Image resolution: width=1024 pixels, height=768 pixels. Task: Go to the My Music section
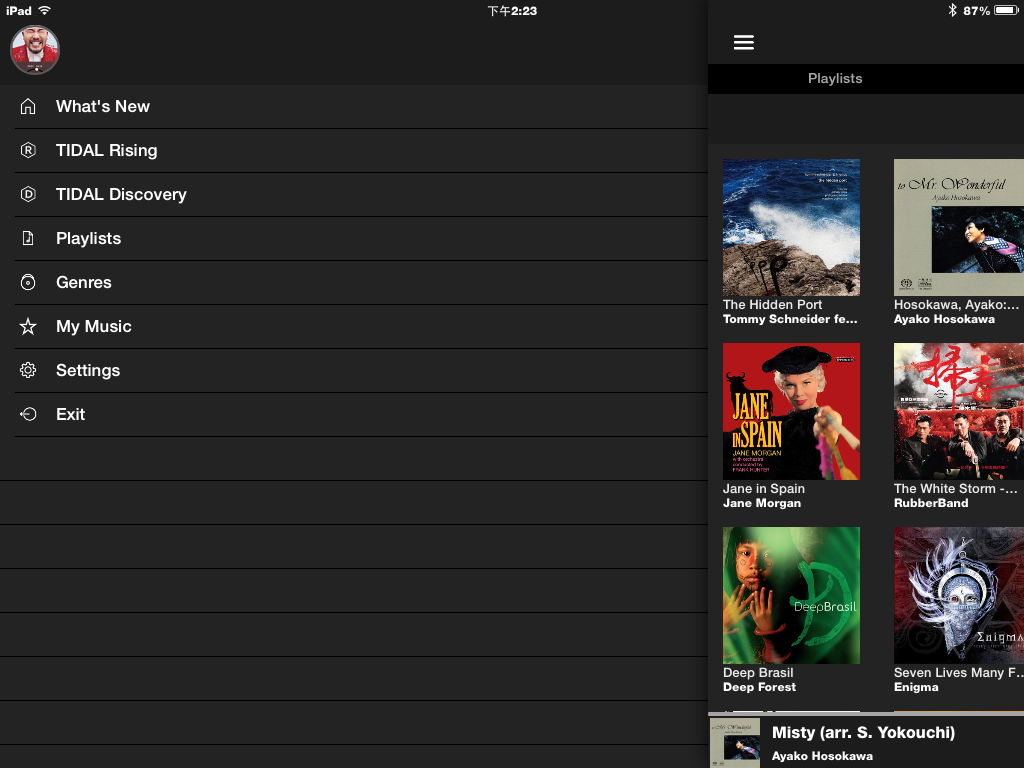(94, 327)
